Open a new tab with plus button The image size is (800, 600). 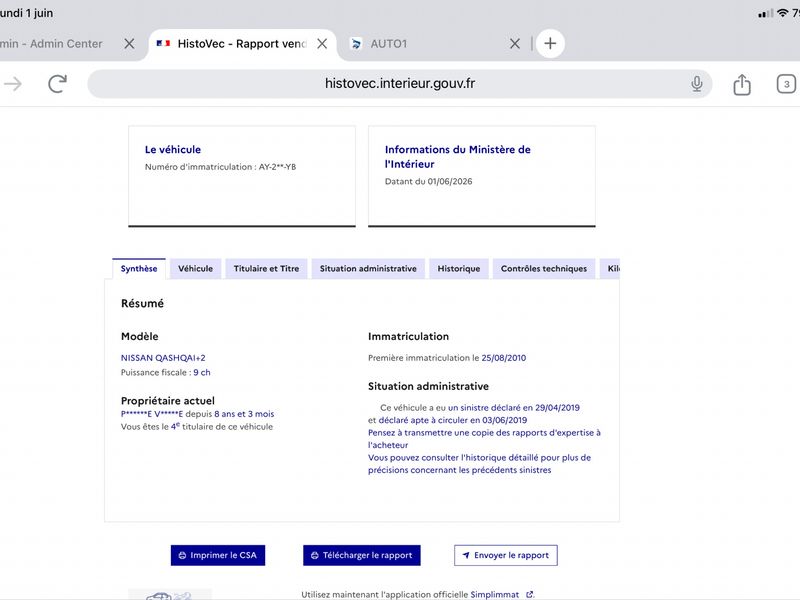tap(550, 43)
